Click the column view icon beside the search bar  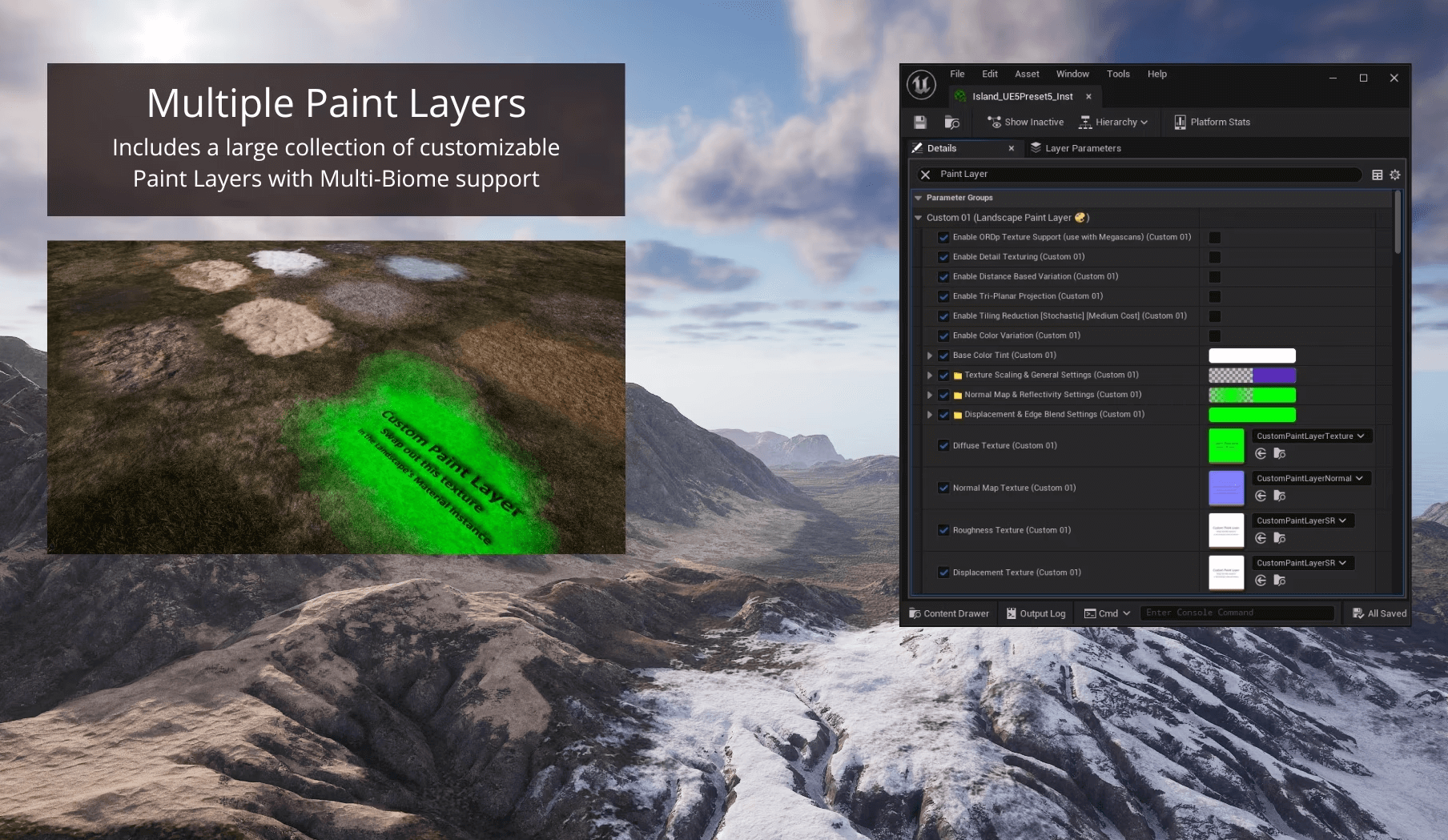(1377, 174)
